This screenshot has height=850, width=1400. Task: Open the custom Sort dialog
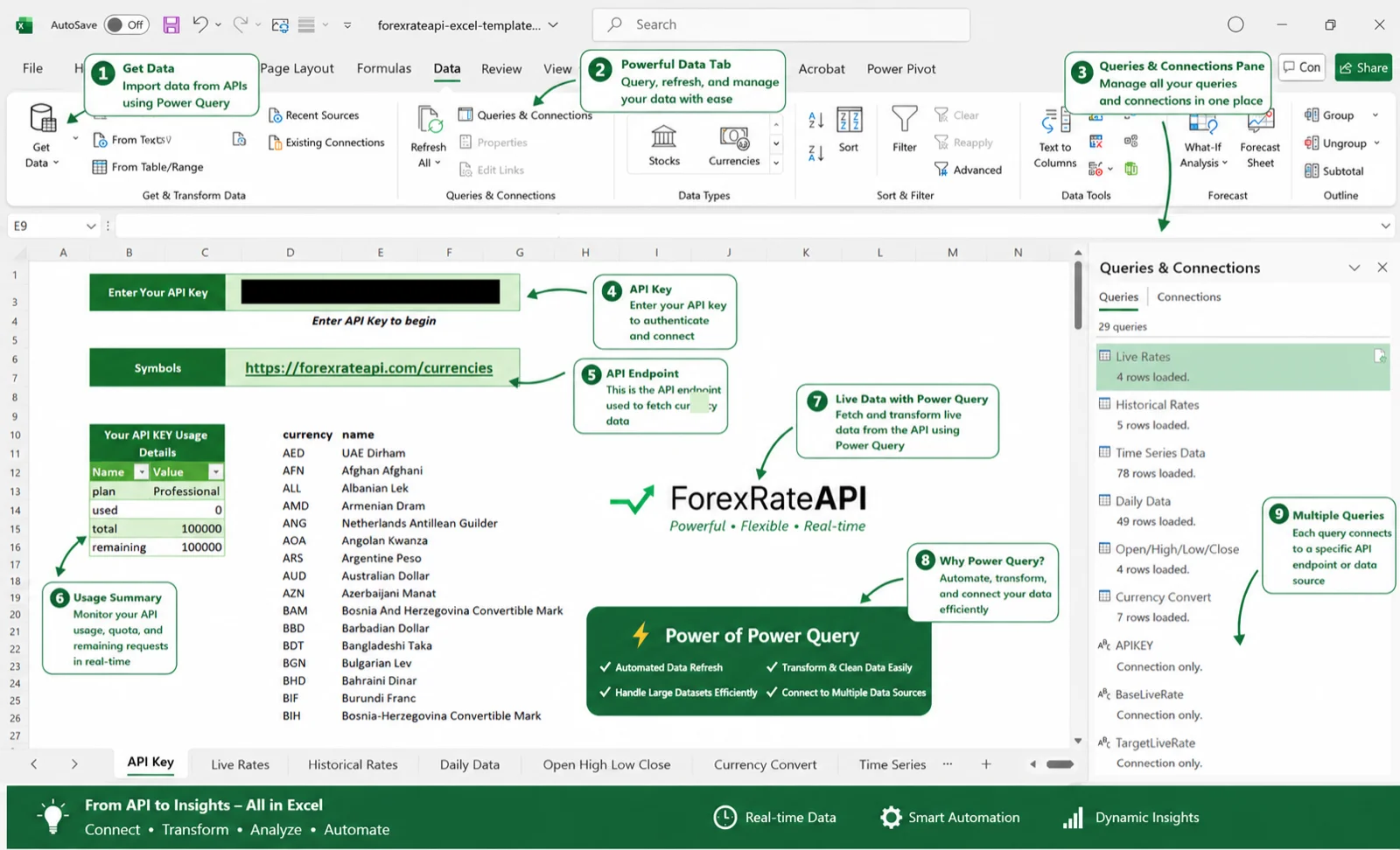[849, 129]
